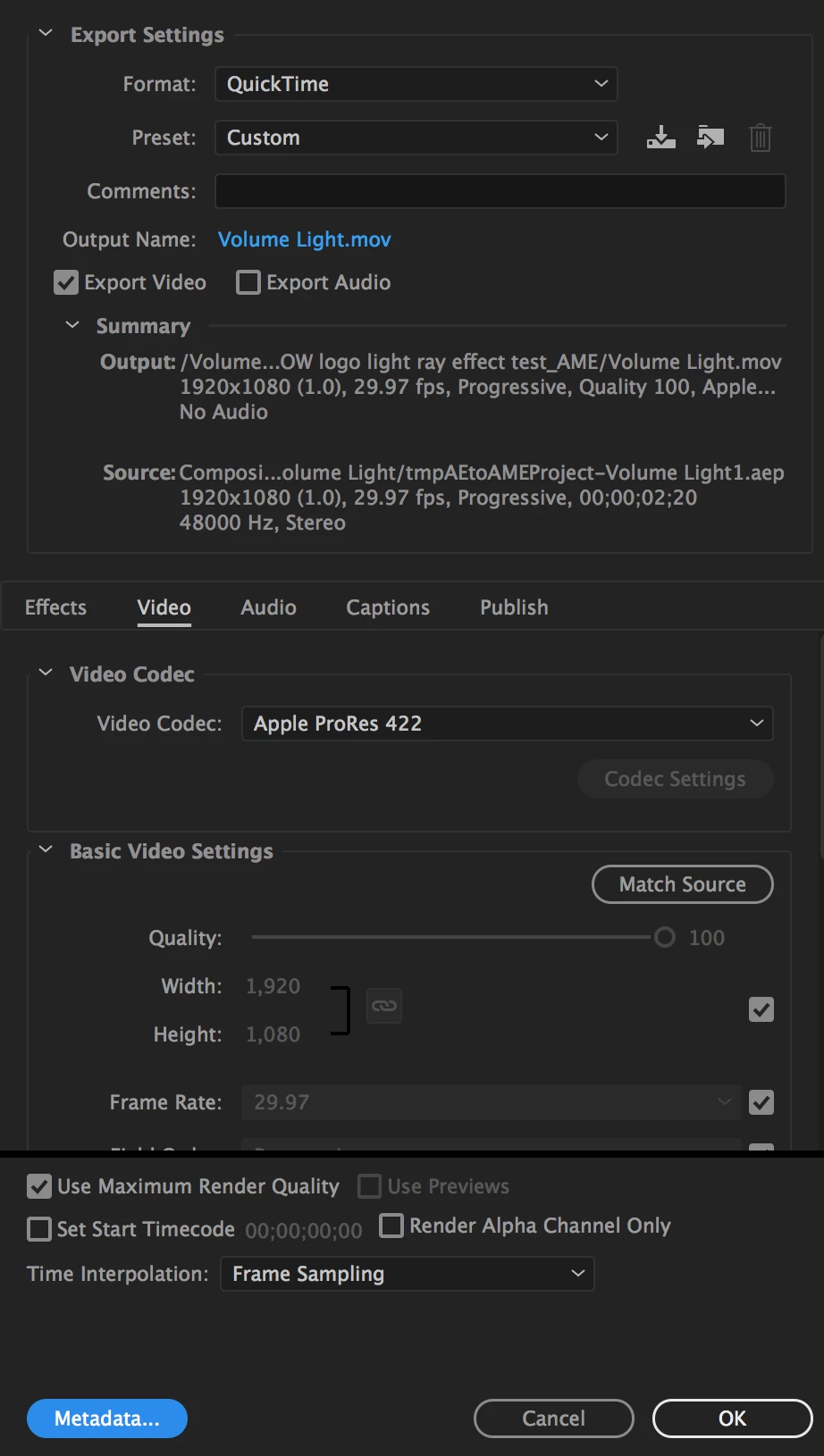The image size is (824, 1456).
Task: Click the Volume Light.mov output name link
Action: click(305, 239)
